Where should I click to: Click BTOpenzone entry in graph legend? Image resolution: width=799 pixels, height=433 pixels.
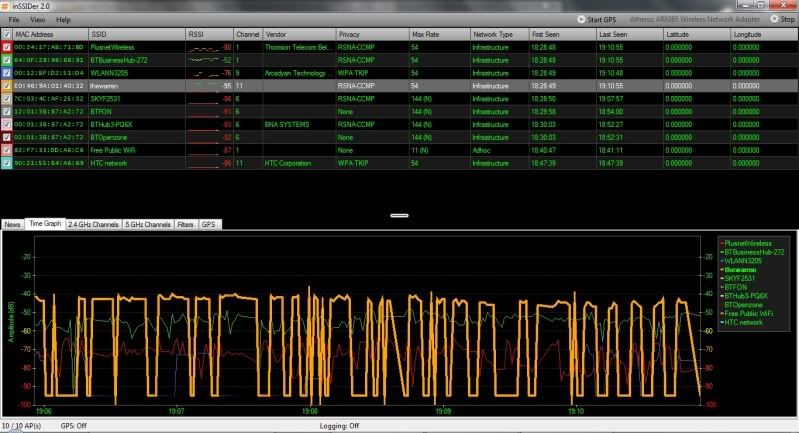(x=743, y=305)
